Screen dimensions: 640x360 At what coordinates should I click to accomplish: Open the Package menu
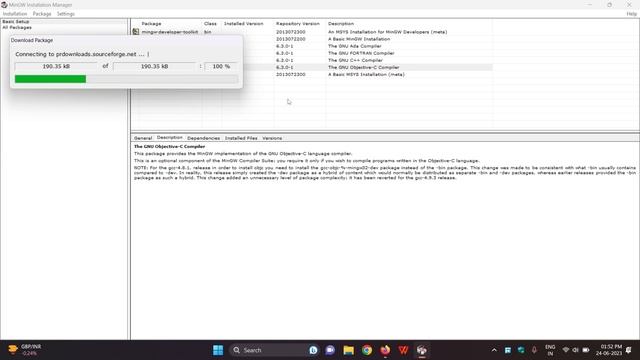point(42,14)
